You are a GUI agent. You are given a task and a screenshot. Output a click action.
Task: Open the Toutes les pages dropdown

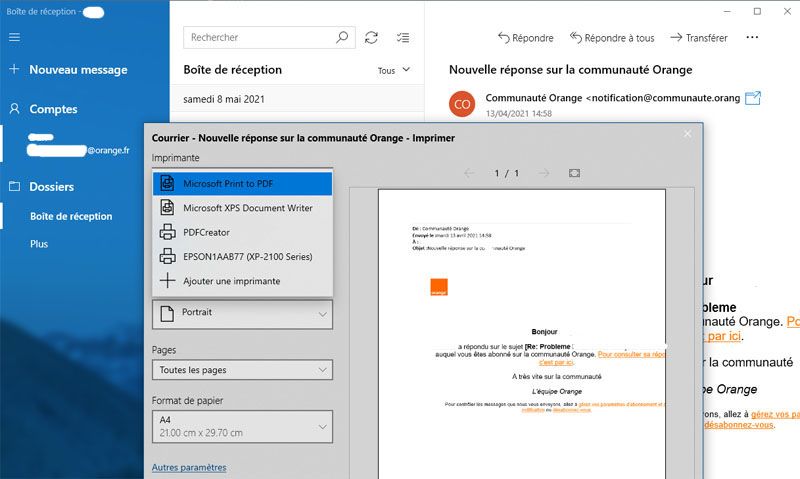tap(242, 370)
